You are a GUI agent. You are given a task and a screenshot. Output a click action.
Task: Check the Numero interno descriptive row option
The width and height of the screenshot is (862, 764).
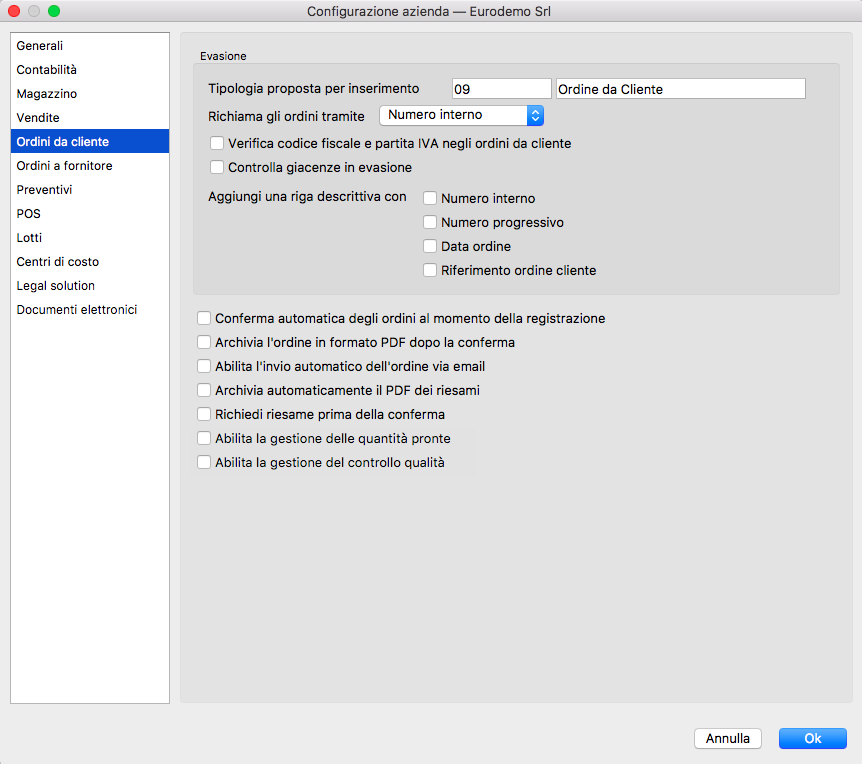430,198
